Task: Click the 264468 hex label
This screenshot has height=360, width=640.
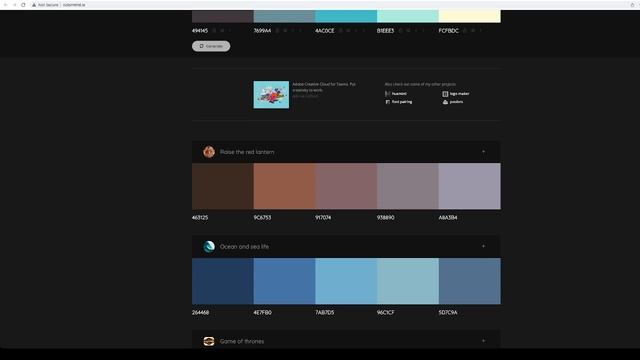Action: point(200,312)
